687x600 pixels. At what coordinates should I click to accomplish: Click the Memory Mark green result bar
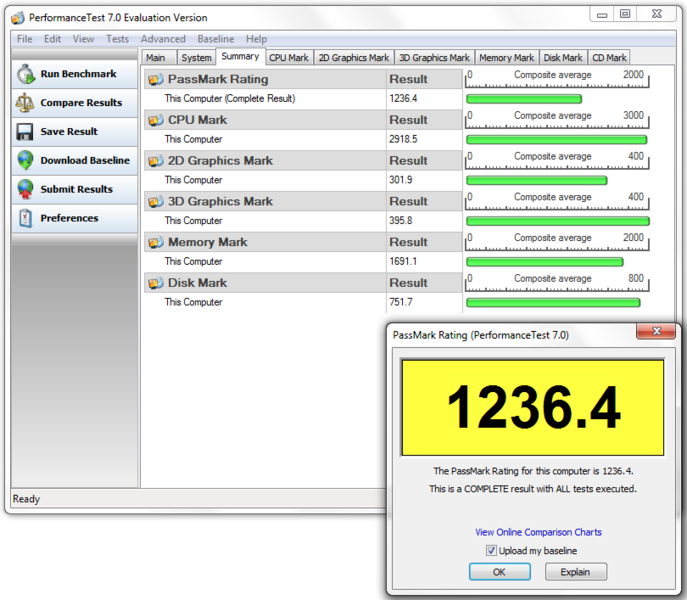[x=545, y=262]
